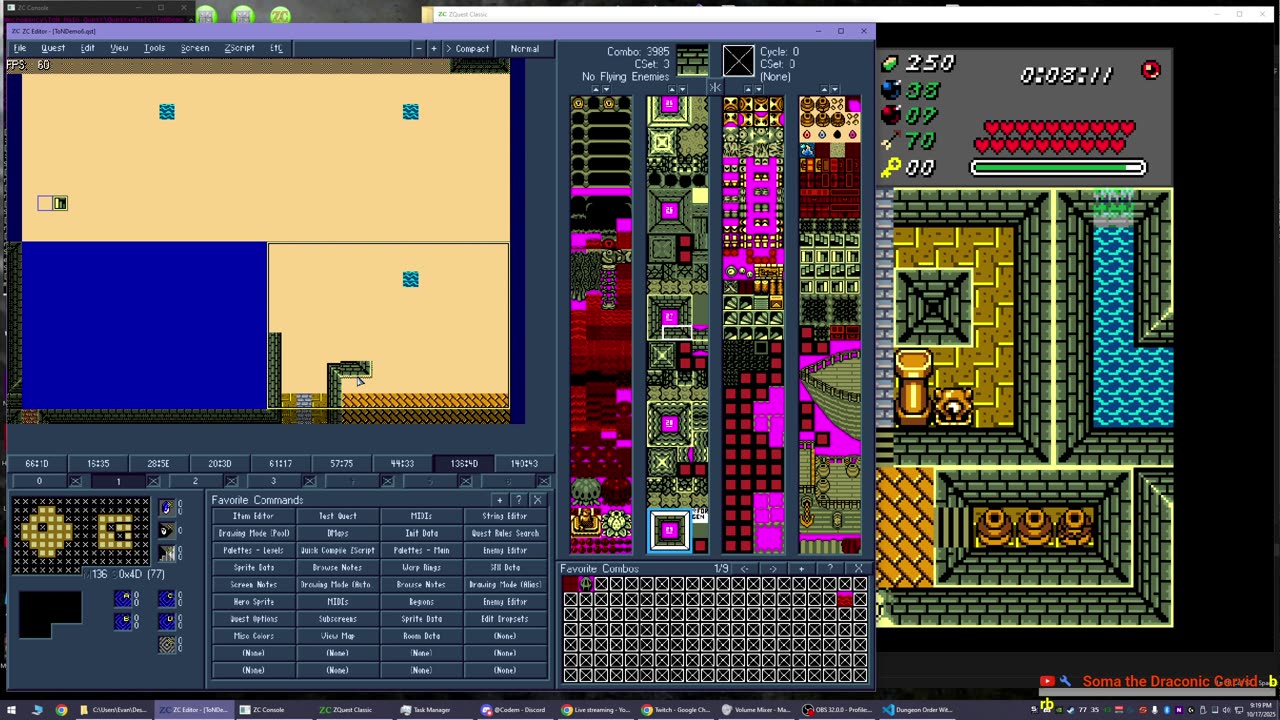Click the Test Quest command
Viewport: 1280px width, 720px height.
[337, 516]
